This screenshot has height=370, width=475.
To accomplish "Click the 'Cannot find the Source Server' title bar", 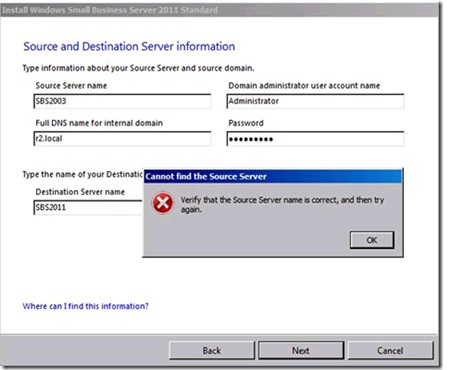I will [273, 176].
